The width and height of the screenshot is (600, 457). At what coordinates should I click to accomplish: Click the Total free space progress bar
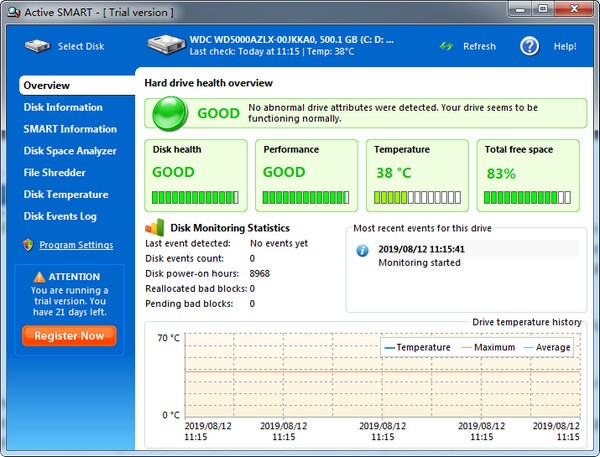tap(527, 197)
